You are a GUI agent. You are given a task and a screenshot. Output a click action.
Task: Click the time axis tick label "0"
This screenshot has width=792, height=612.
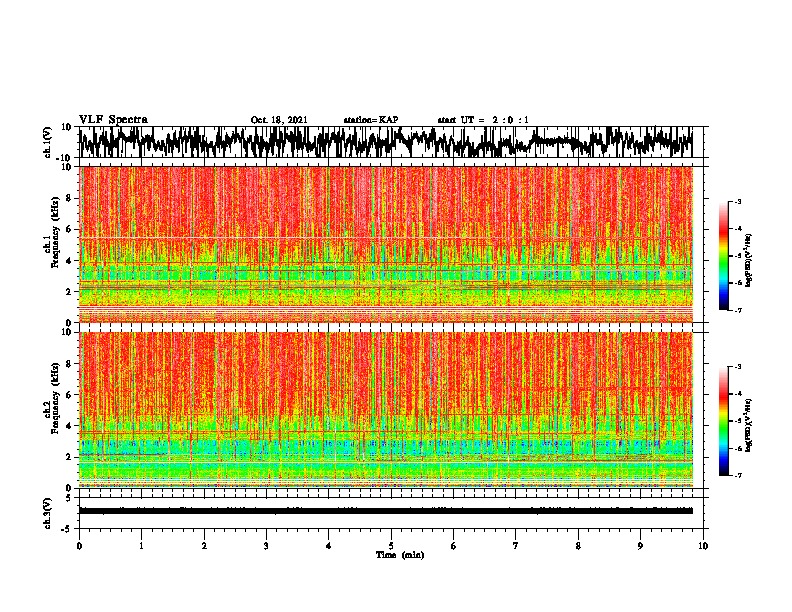point(79,546)
